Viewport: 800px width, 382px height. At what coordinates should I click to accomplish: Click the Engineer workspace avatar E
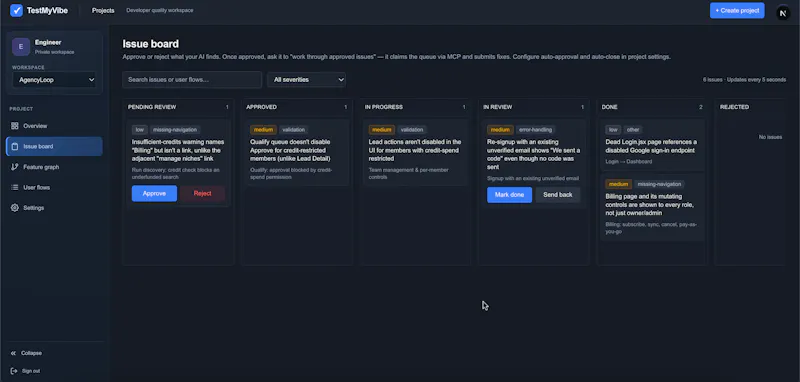[x=21, y=46]
